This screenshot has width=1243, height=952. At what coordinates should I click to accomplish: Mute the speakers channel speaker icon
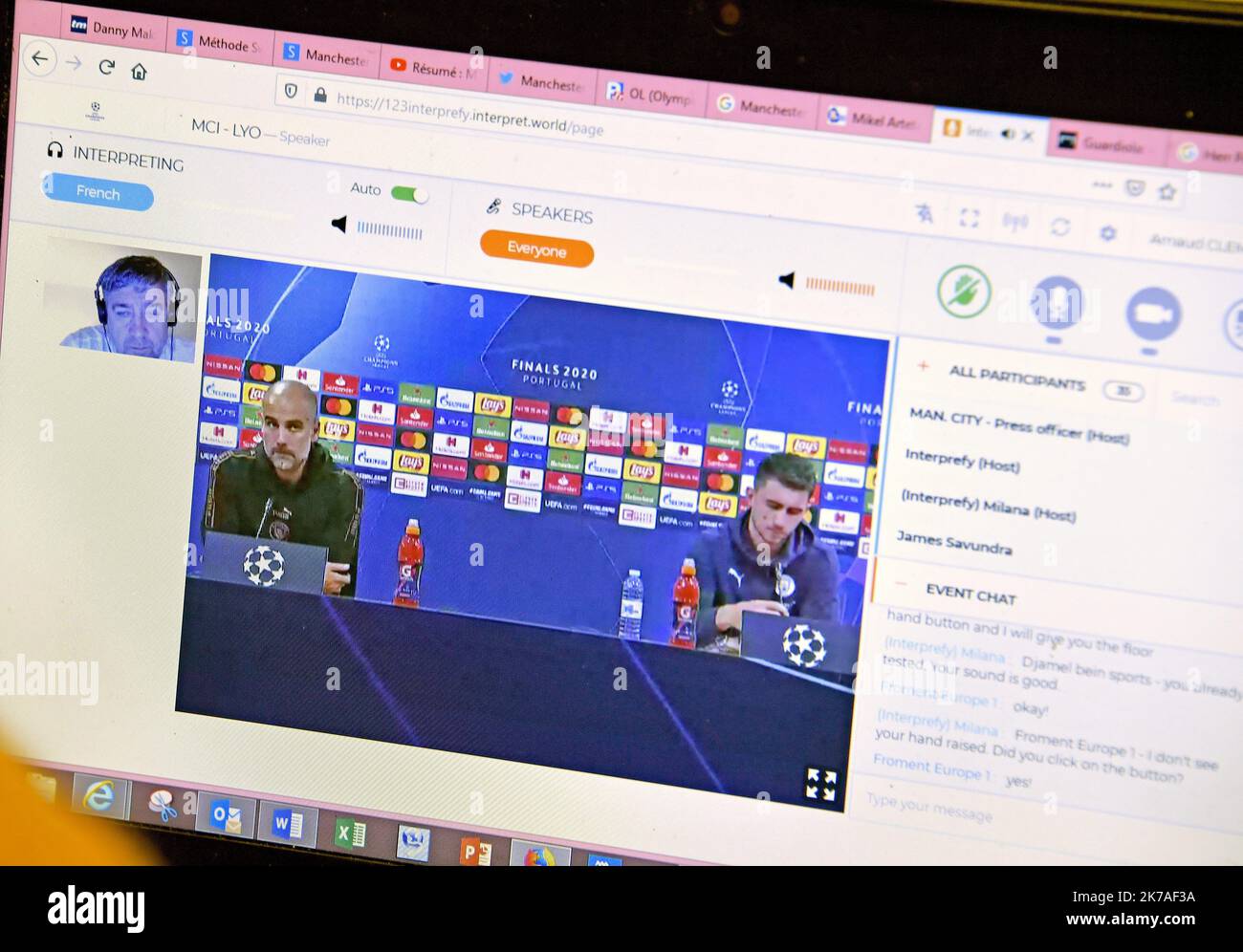coord(786,280)
